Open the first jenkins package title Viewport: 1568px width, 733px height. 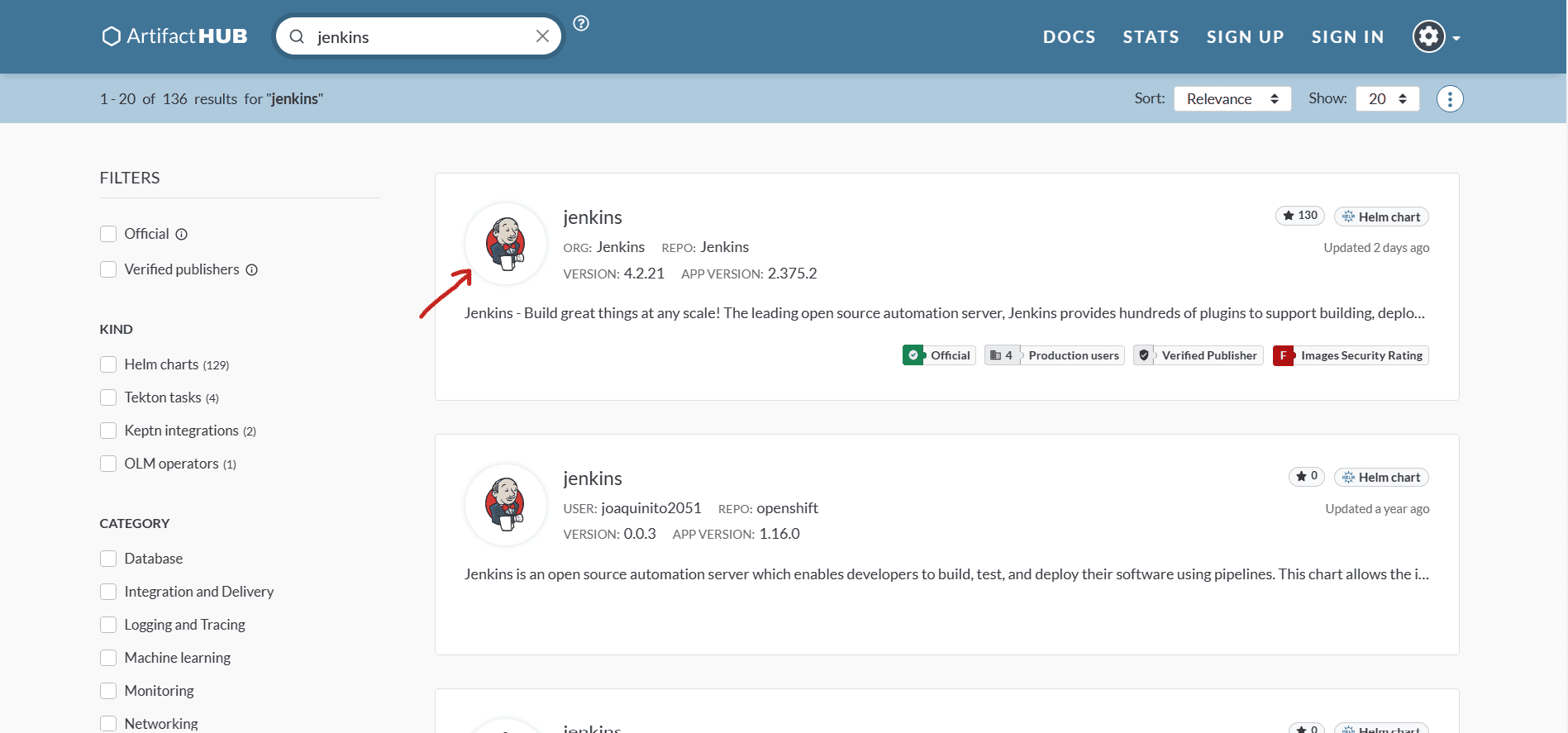click(593, 217)
